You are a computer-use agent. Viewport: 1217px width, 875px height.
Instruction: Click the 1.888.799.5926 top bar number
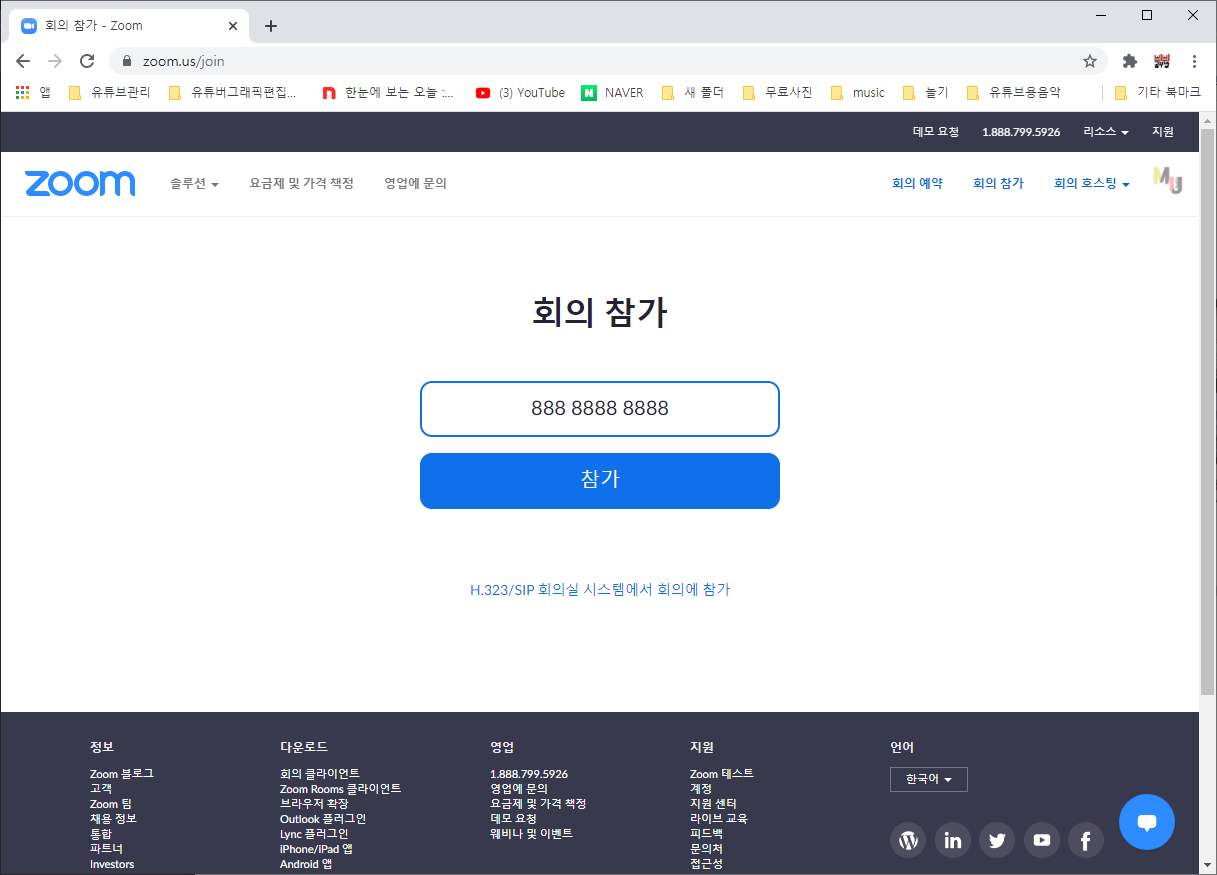pyautogui.click(x=1021, y=132)
